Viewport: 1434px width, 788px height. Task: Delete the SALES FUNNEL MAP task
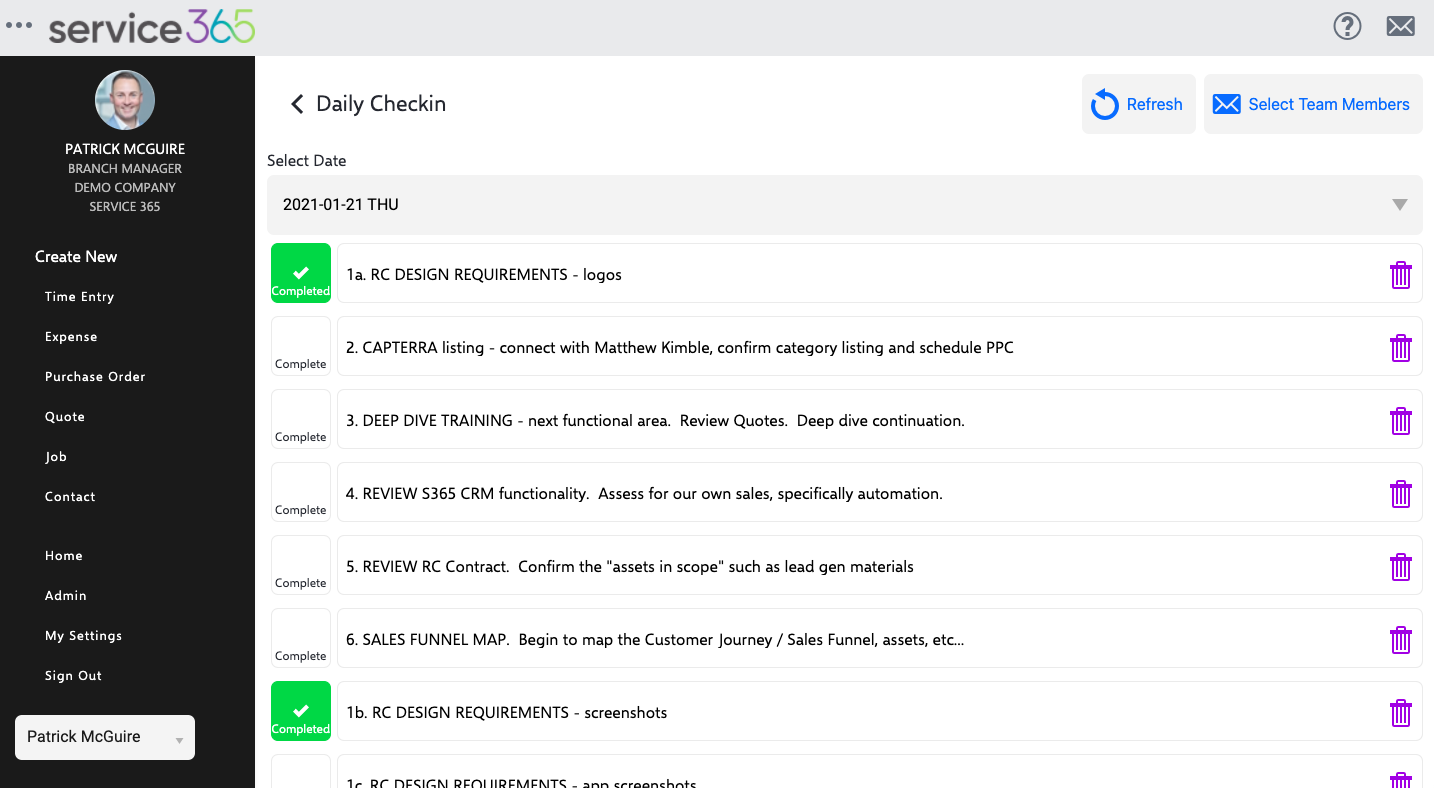[1400, 639]
